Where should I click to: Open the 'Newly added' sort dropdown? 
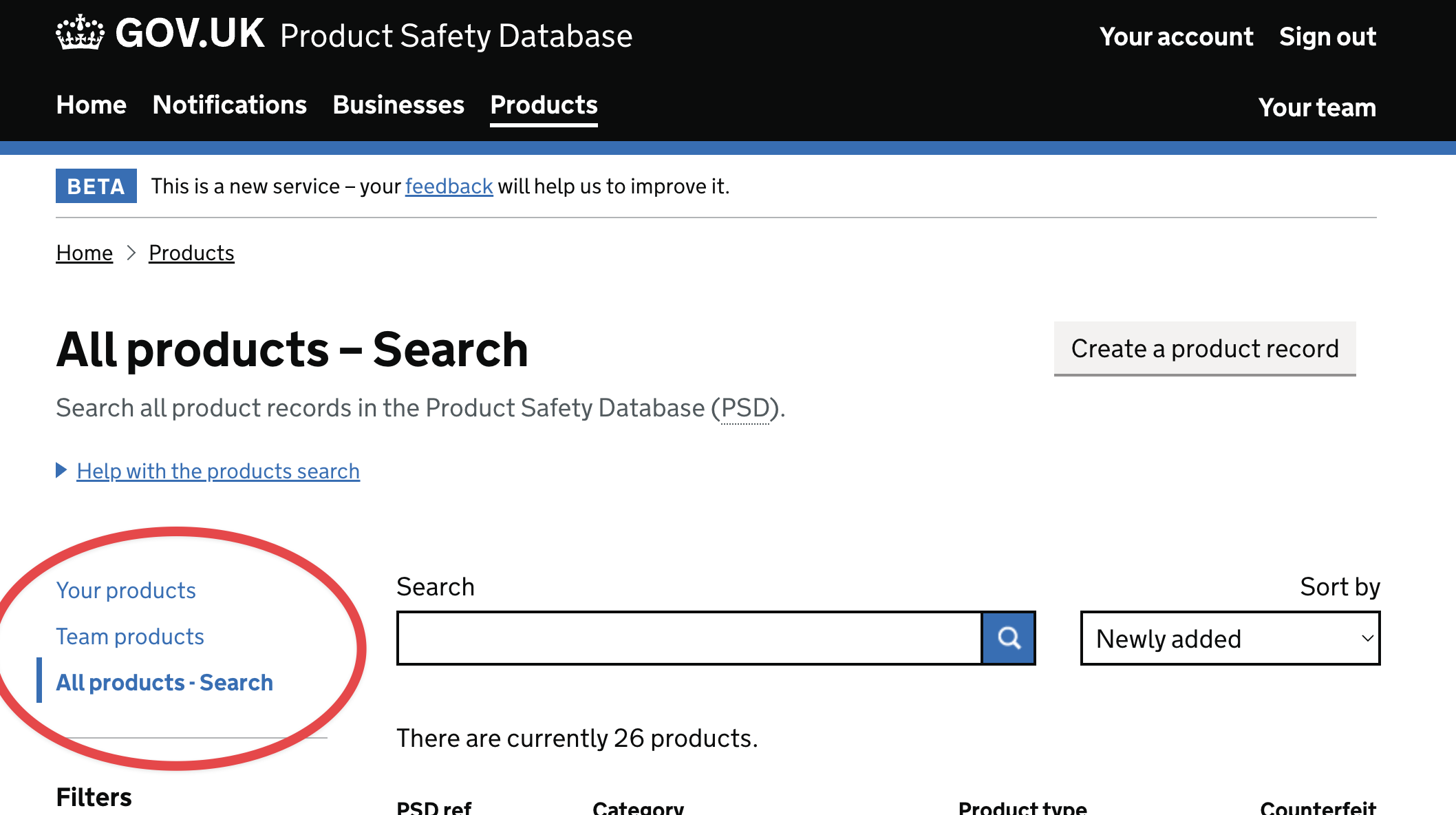coord(1230,638)
